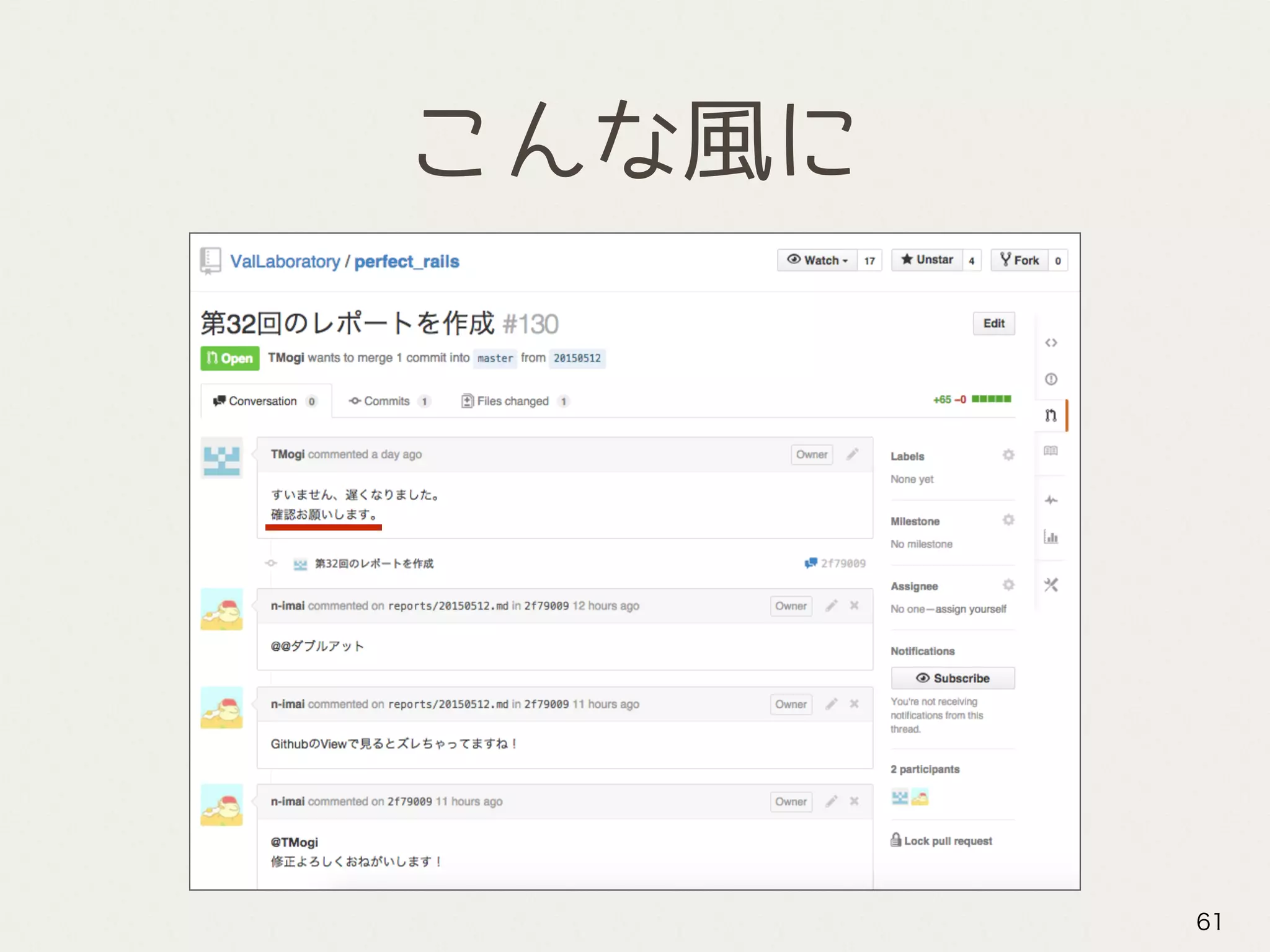Switch to the Commits tab
The width and height of the screenshot is (1270, 952).
coord(388,401)
